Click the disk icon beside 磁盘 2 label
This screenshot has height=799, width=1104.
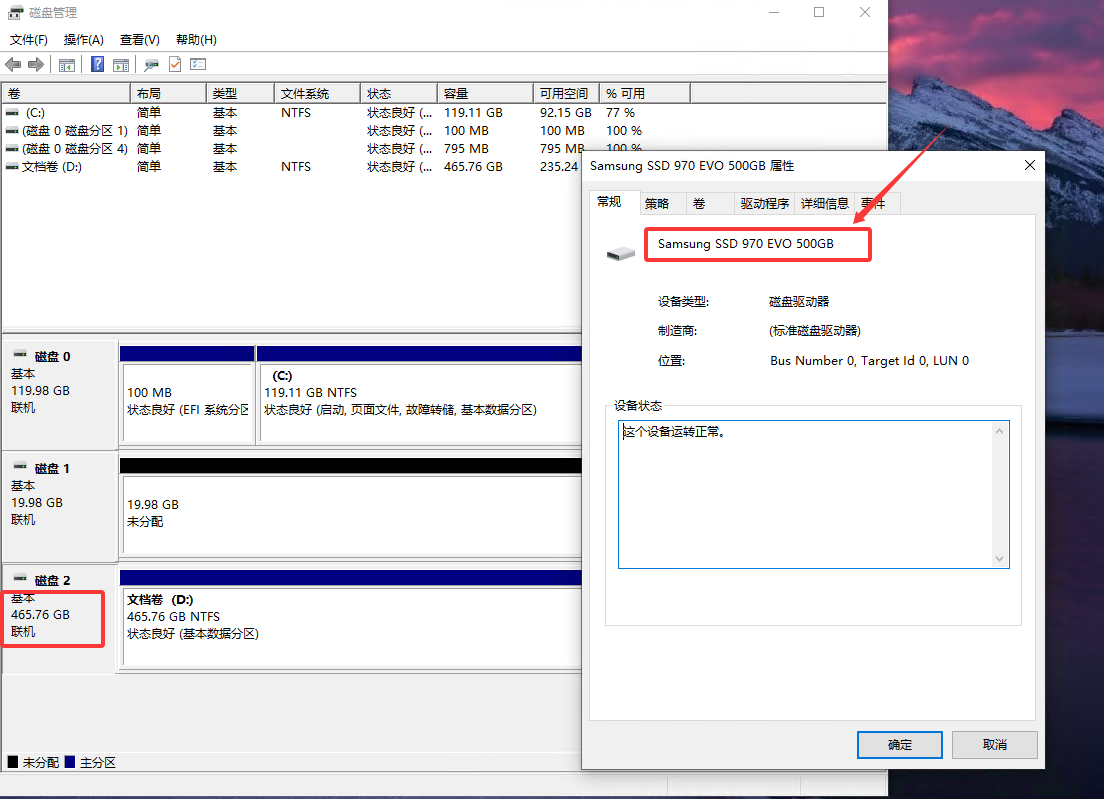[20, 579]
